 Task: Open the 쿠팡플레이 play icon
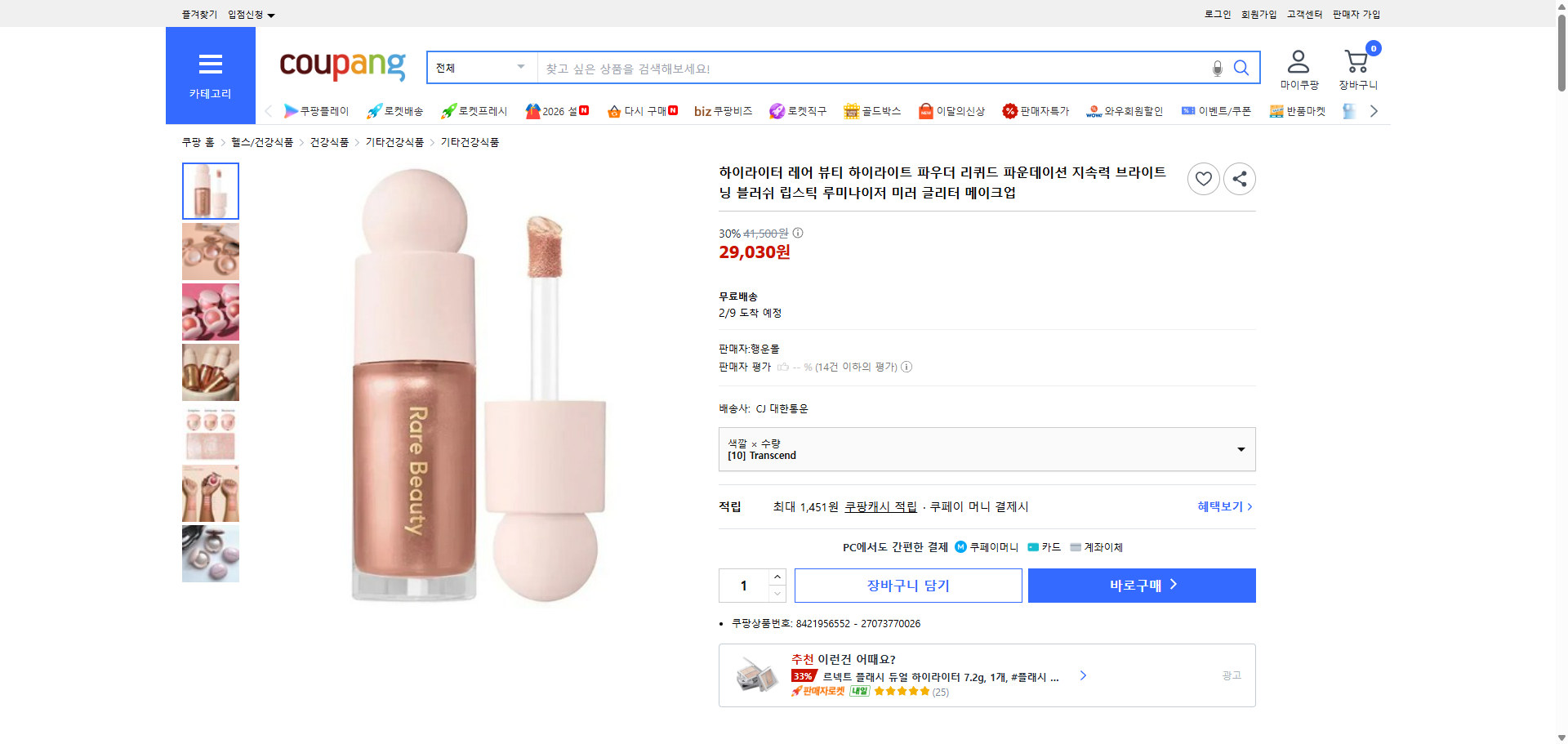tap(292, 111)
